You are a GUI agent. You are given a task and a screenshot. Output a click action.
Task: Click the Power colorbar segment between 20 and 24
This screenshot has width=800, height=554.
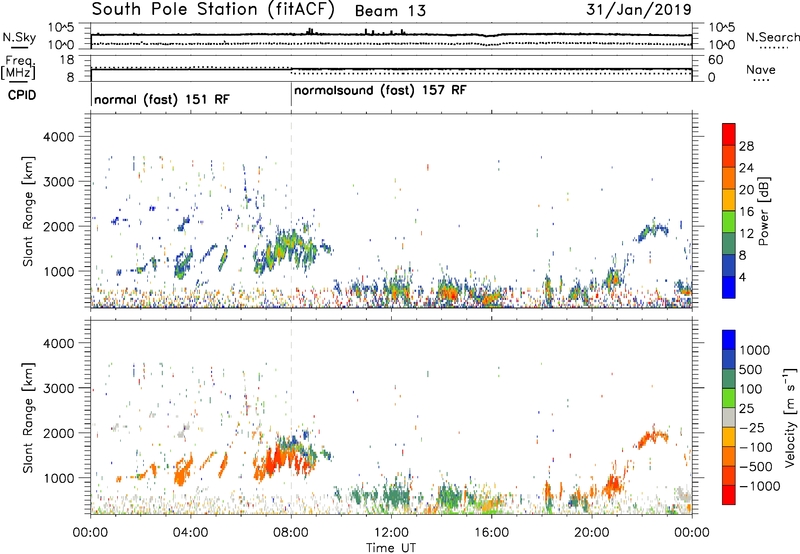click(729, 178)
